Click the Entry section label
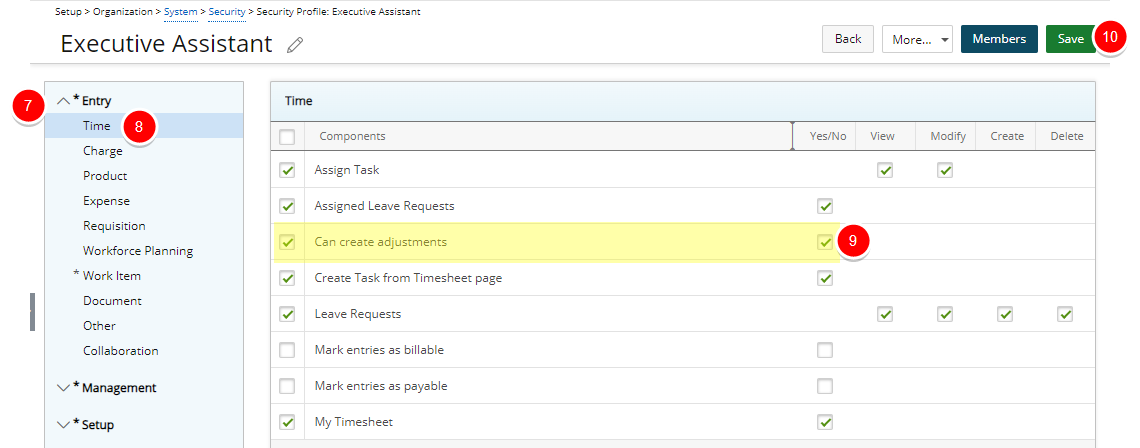Screen dimensions: 1140x448 (x=96, y=101)
